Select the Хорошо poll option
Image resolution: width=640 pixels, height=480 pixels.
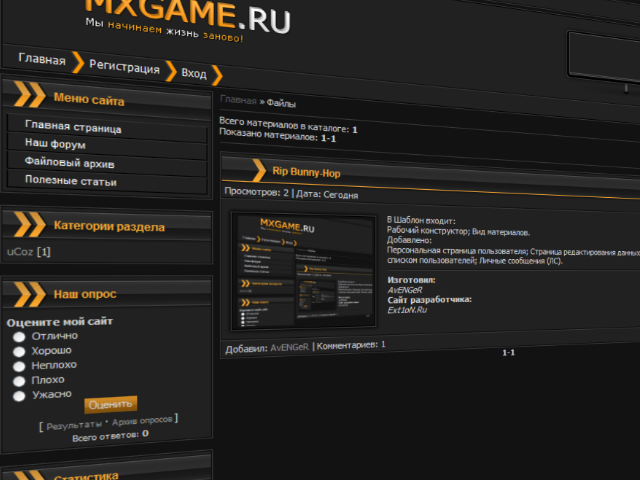[x=19, y=351]
